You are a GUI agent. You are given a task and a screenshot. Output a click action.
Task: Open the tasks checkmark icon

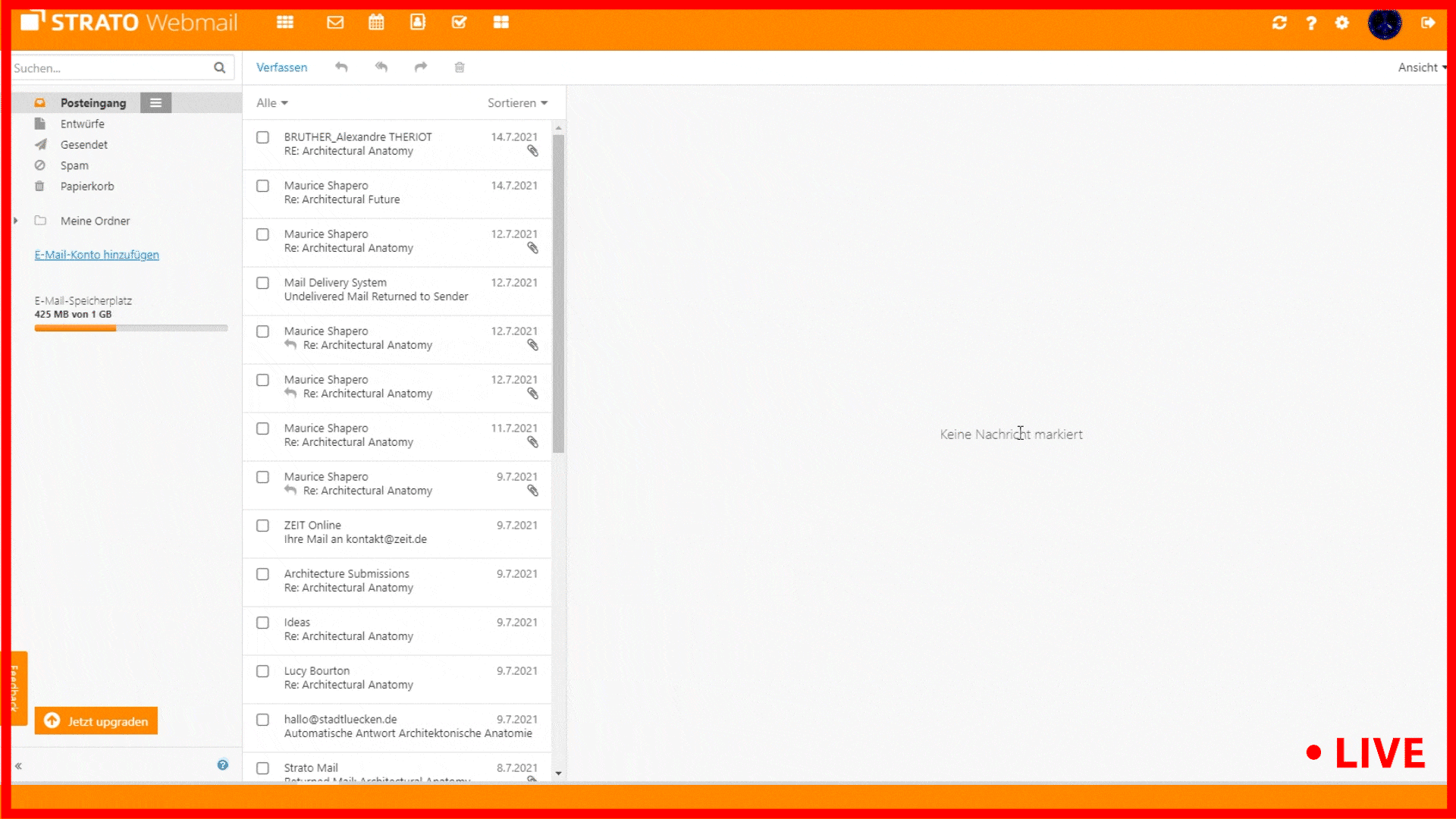tap(459, 23)
